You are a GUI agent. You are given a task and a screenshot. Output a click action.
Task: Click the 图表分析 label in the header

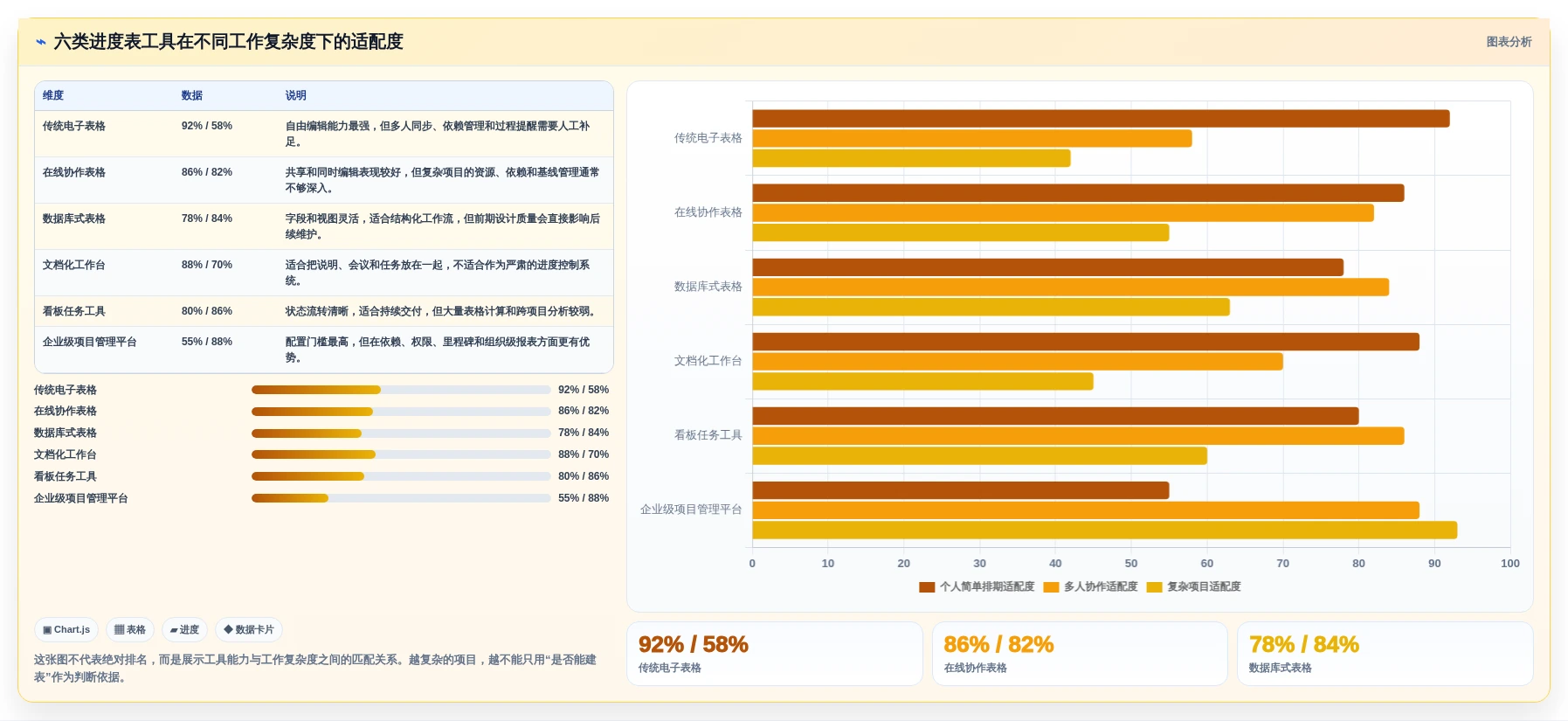coord(1509,42)
